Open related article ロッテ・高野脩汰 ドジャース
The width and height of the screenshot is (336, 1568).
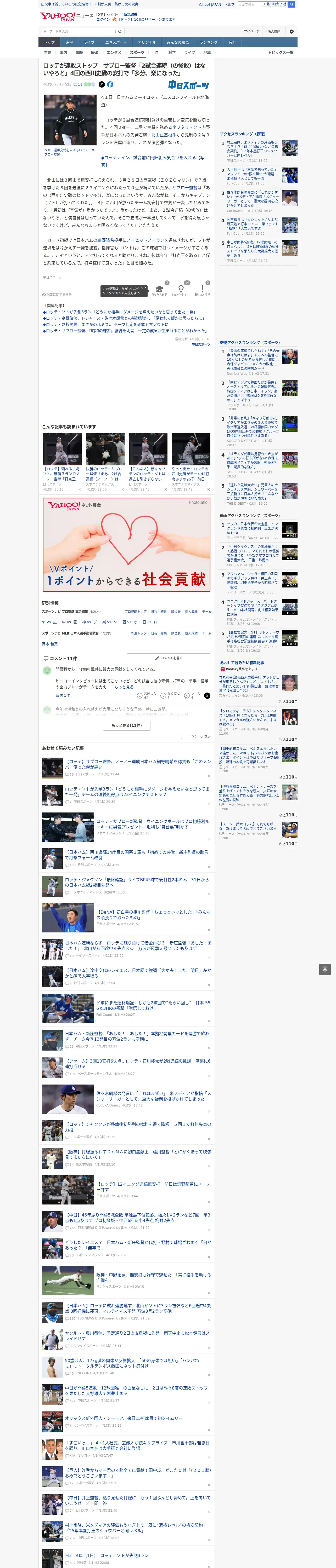click(x=124, y=318)
